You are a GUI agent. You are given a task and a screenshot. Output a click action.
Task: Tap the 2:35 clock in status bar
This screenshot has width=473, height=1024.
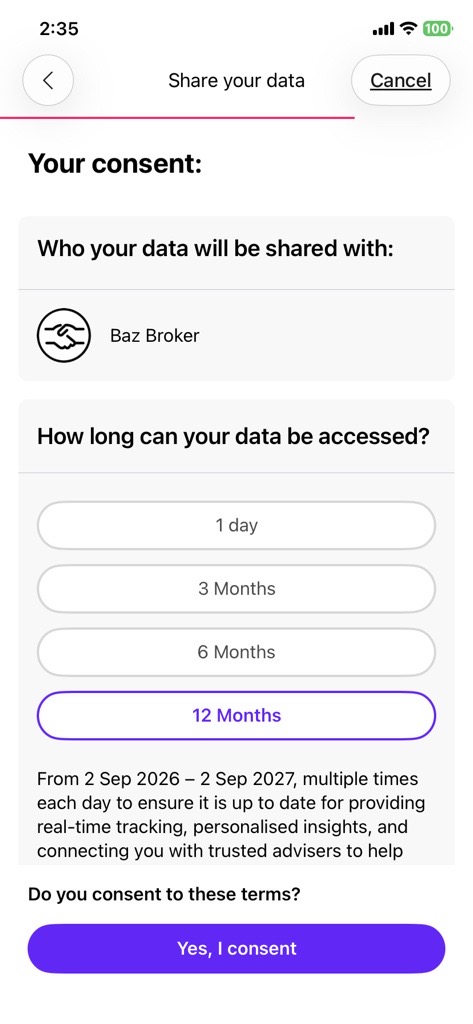click(x=59, y=29)
